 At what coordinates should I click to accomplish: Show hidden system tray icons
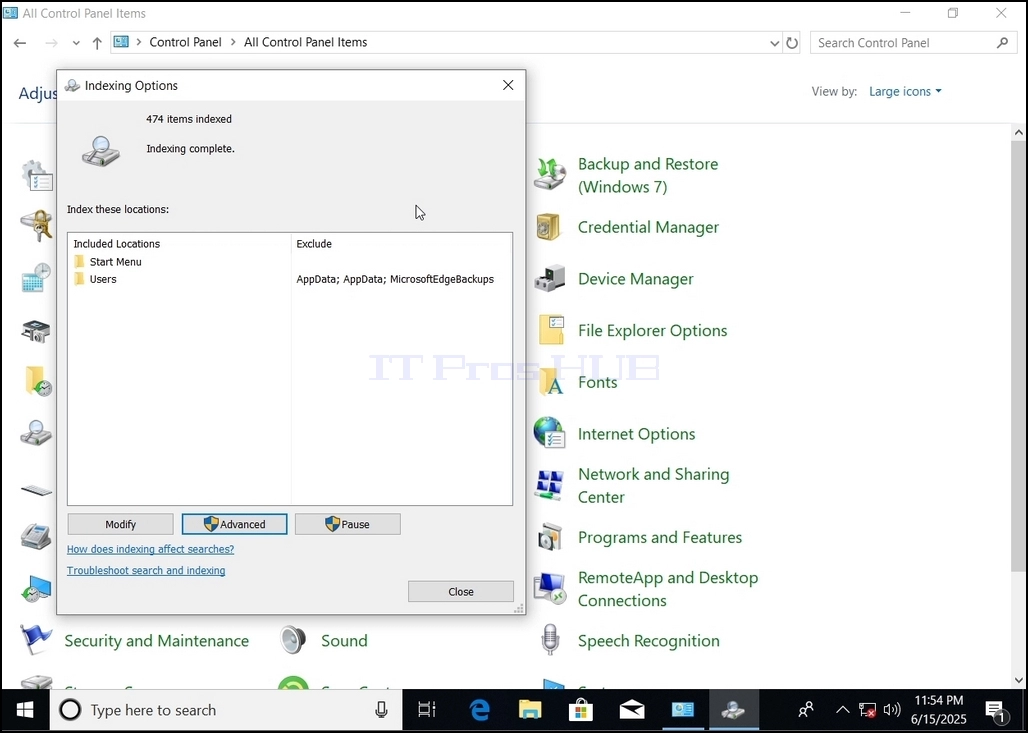842,710
